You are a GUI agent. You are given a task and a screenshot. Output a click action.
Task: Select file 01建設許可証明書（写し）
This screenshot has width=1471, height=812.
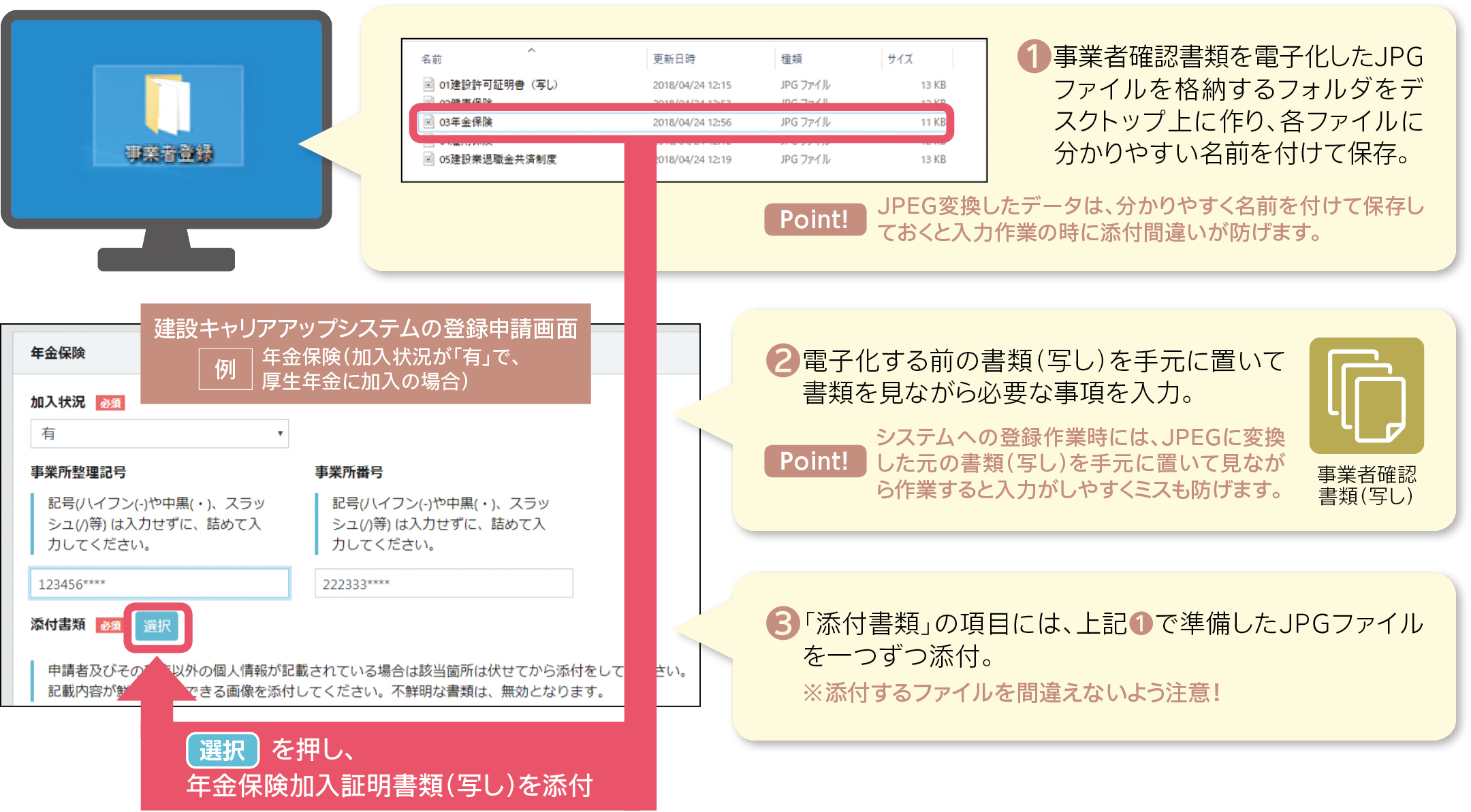pos(498,85)
